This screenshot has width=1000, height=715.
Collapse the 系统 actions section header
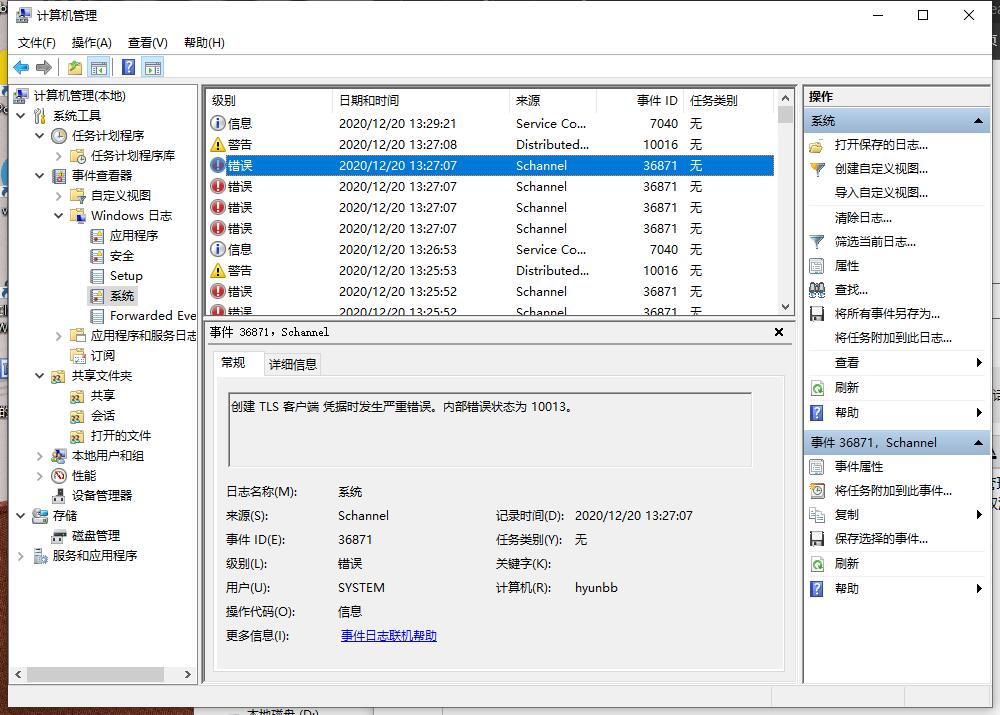coord(978,121)
